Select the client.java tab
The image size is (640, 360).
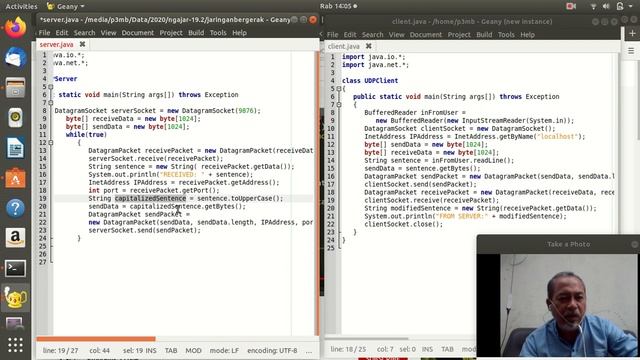click(x=344, y=46)
